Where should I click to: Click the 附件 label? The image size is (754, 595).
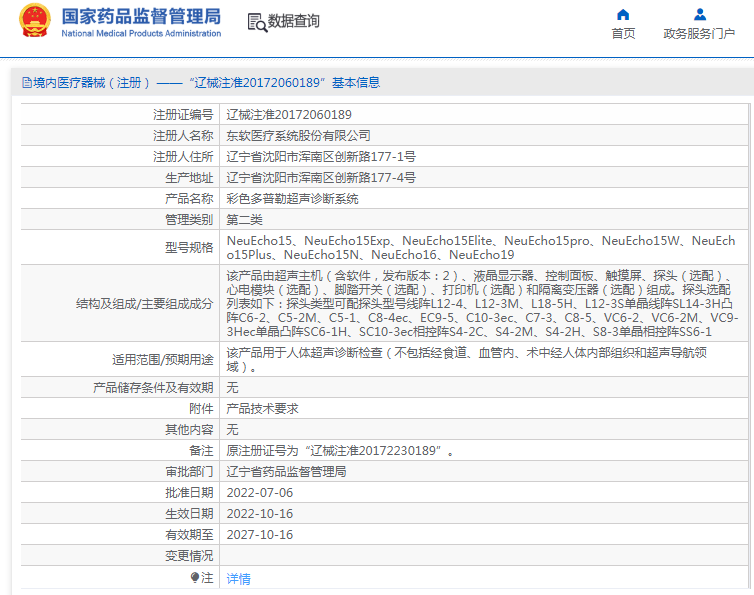201,408
